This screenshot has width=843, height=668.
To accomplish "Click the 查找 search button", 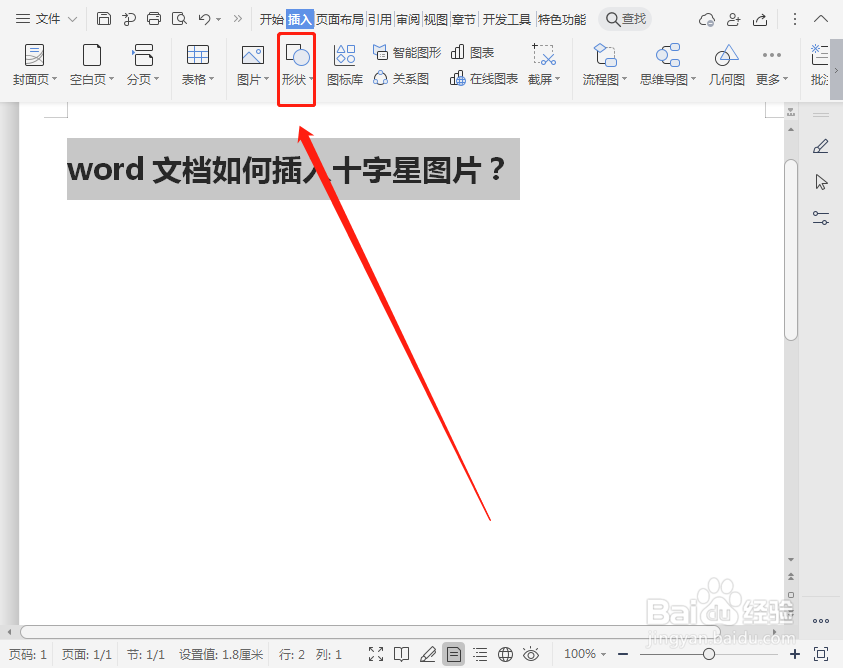I will (x=624, y=17).
